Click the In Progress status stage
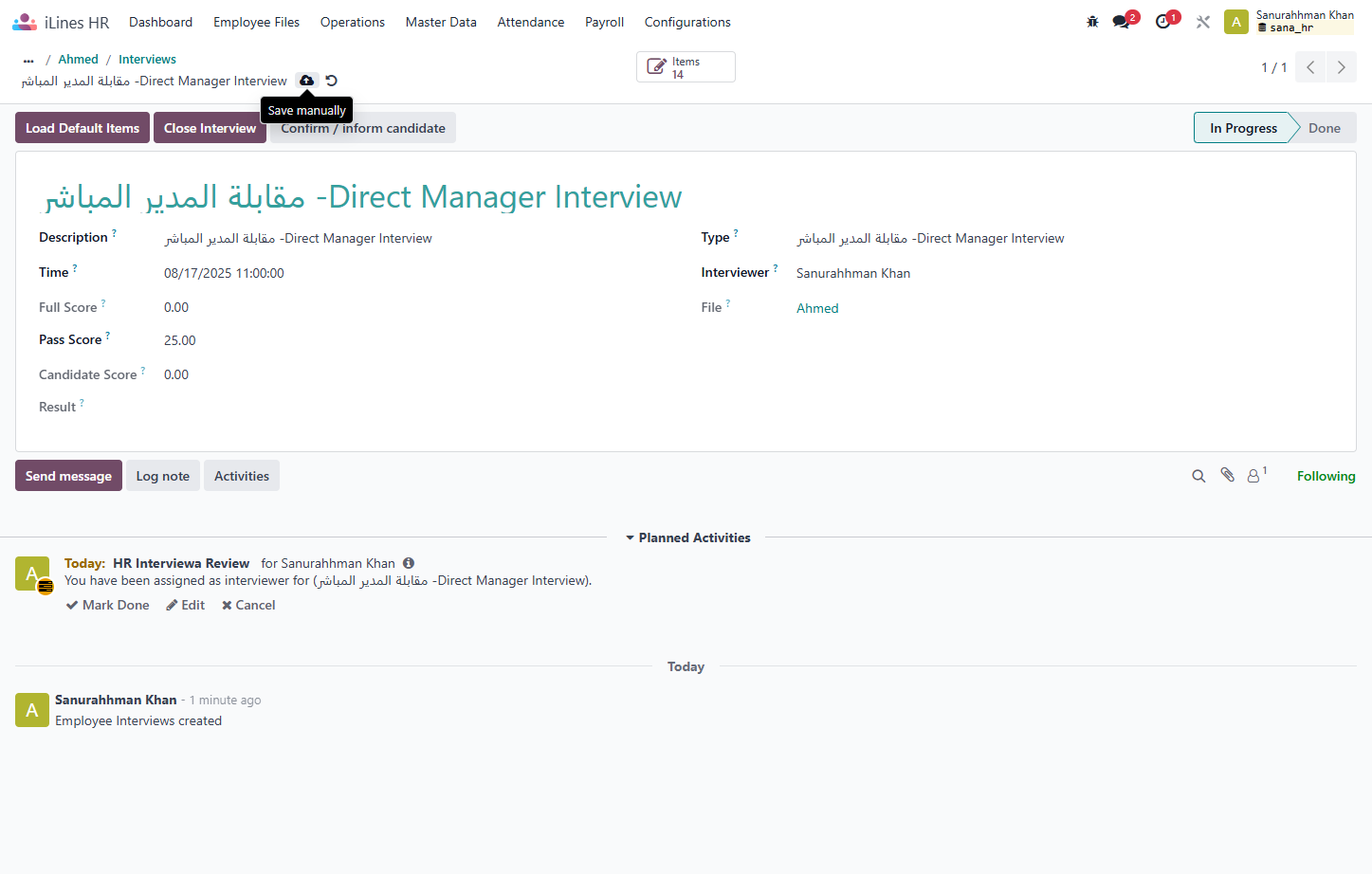The width and height of the screenshot is (1372, 874). pos(1243,128)
